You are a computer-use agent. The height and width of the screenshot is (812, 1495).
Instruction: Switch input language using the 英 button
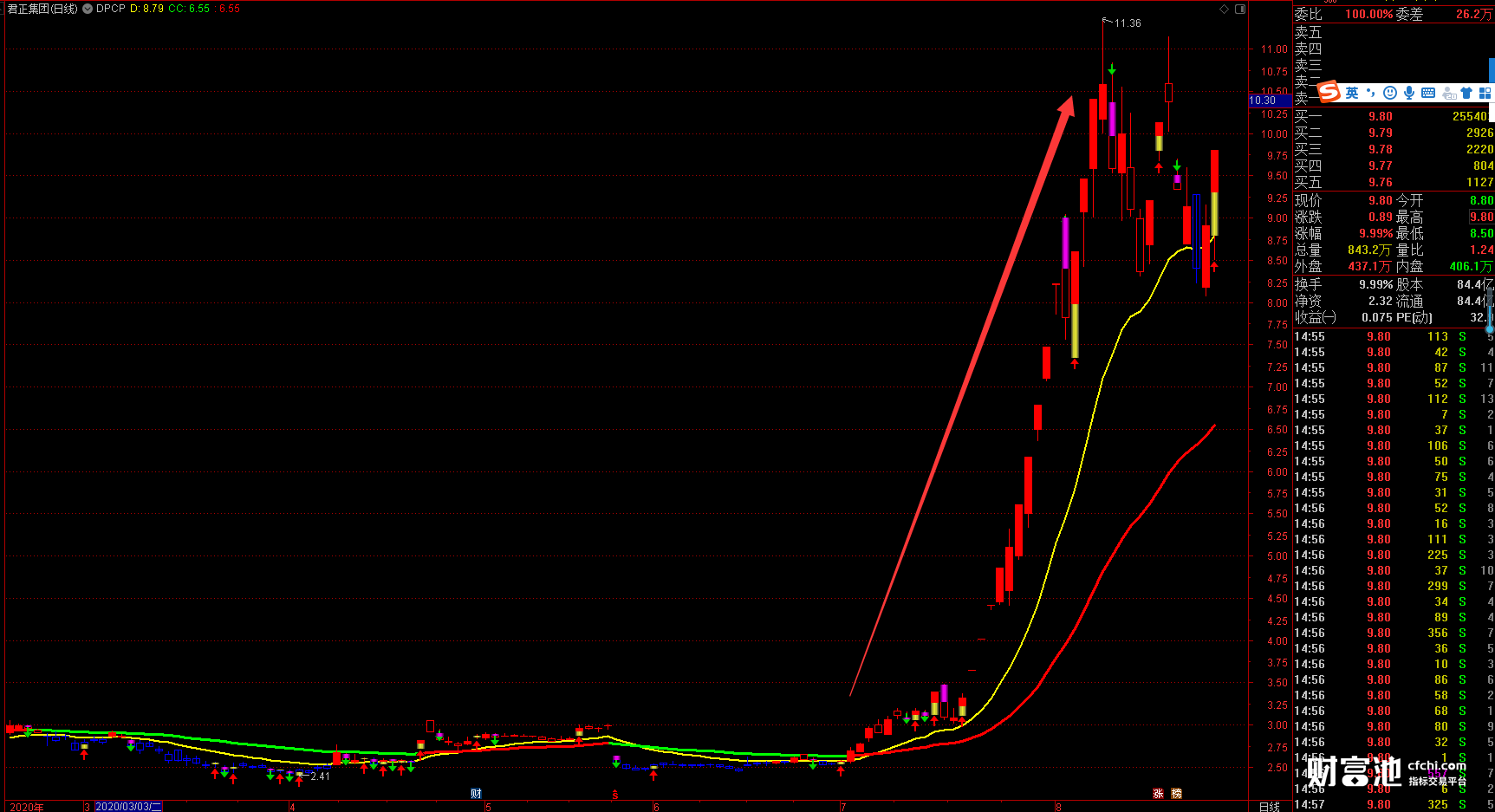point(1352,93)
